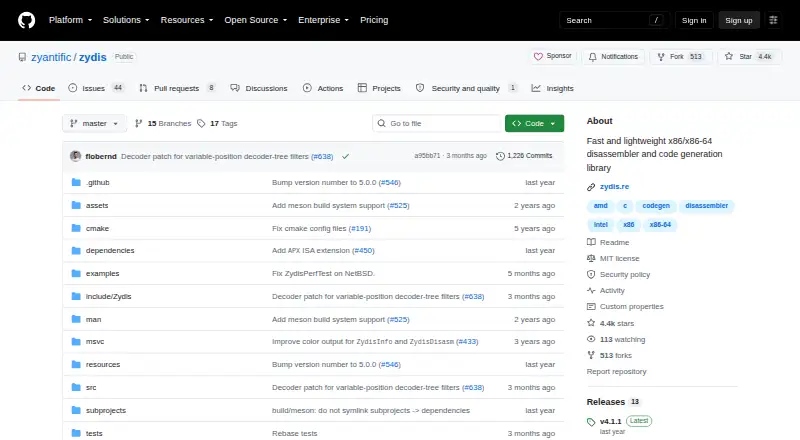This screenshot has width=800, height=440.
Task: Open commit history clock icon
Action: point(501,156)
